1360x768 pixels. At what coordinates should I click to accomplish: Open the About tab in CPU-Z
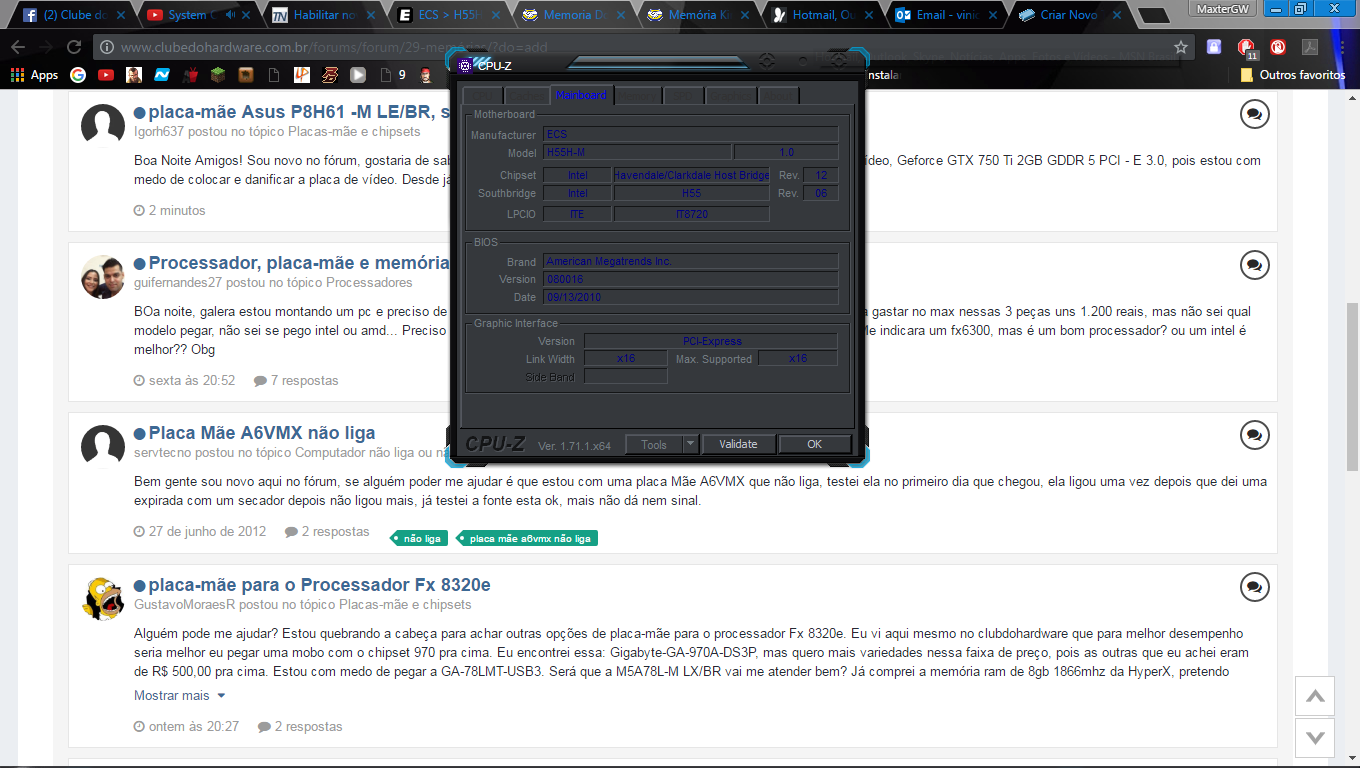[778, 96]
